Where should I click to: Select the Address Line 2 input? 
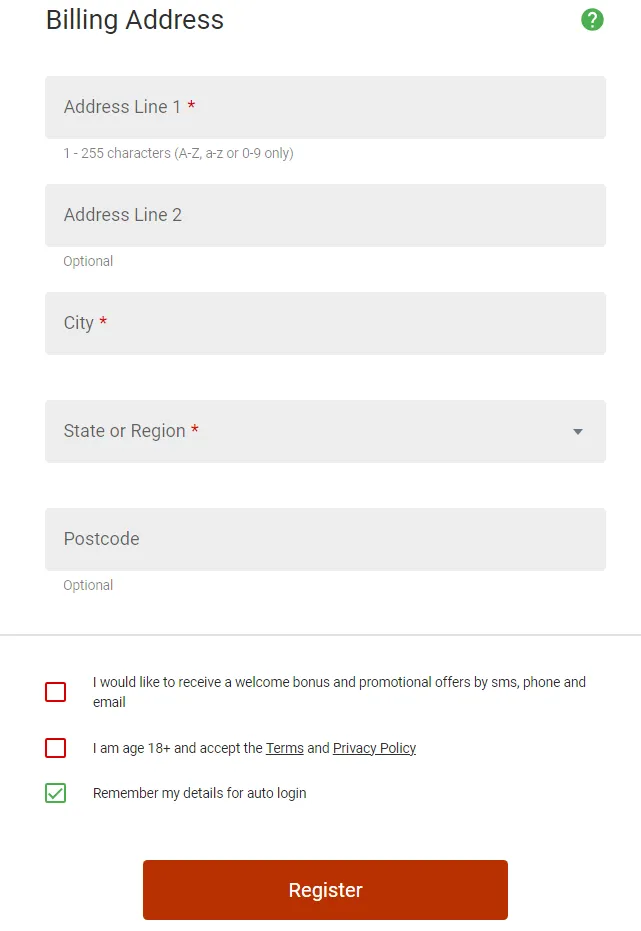pyautogui.click(x=325, y=215)
